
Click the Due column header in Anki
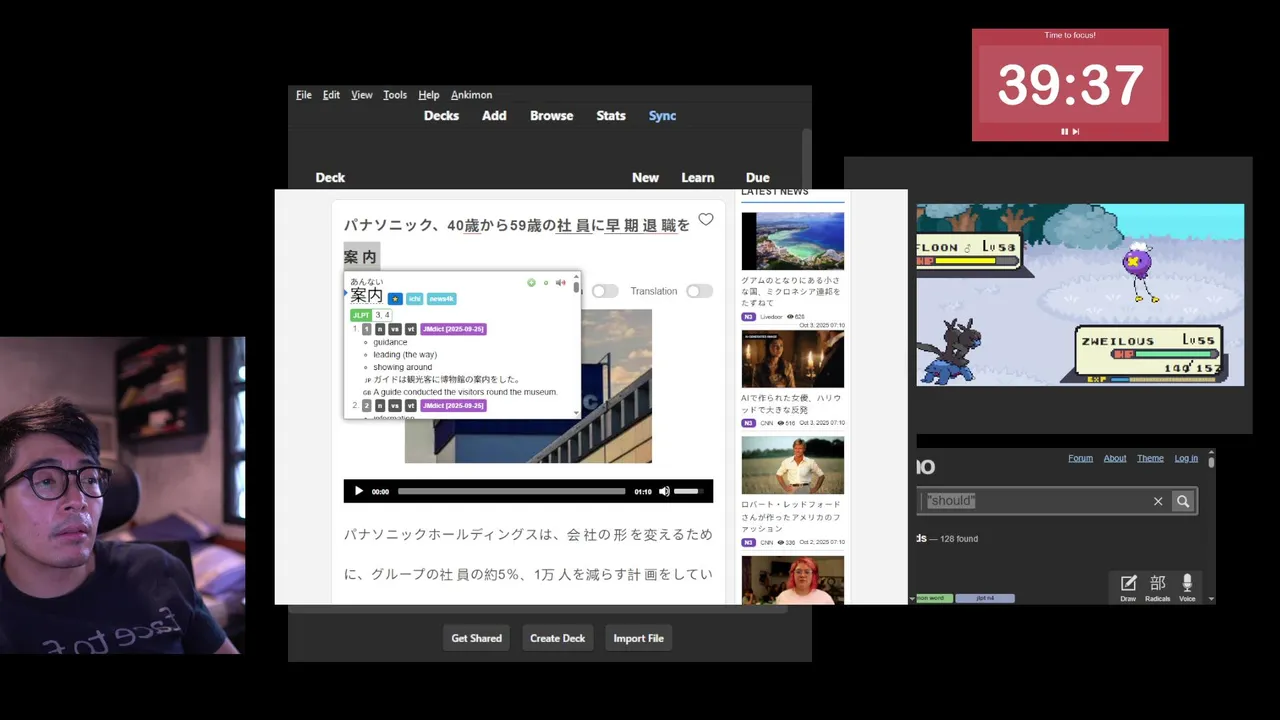point(757,178)
